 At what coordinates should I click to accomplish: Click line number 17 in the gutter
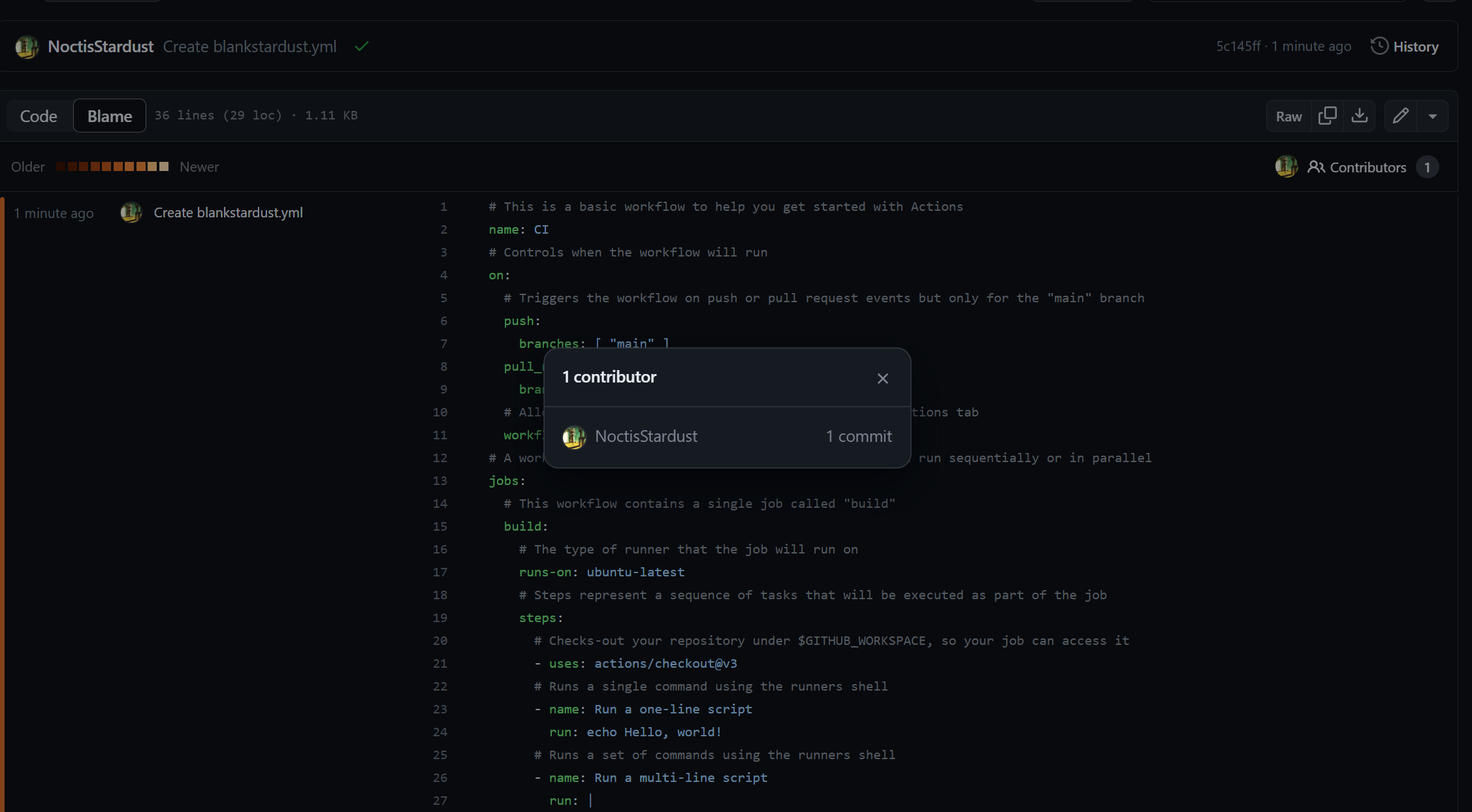(x=440, y=572)
